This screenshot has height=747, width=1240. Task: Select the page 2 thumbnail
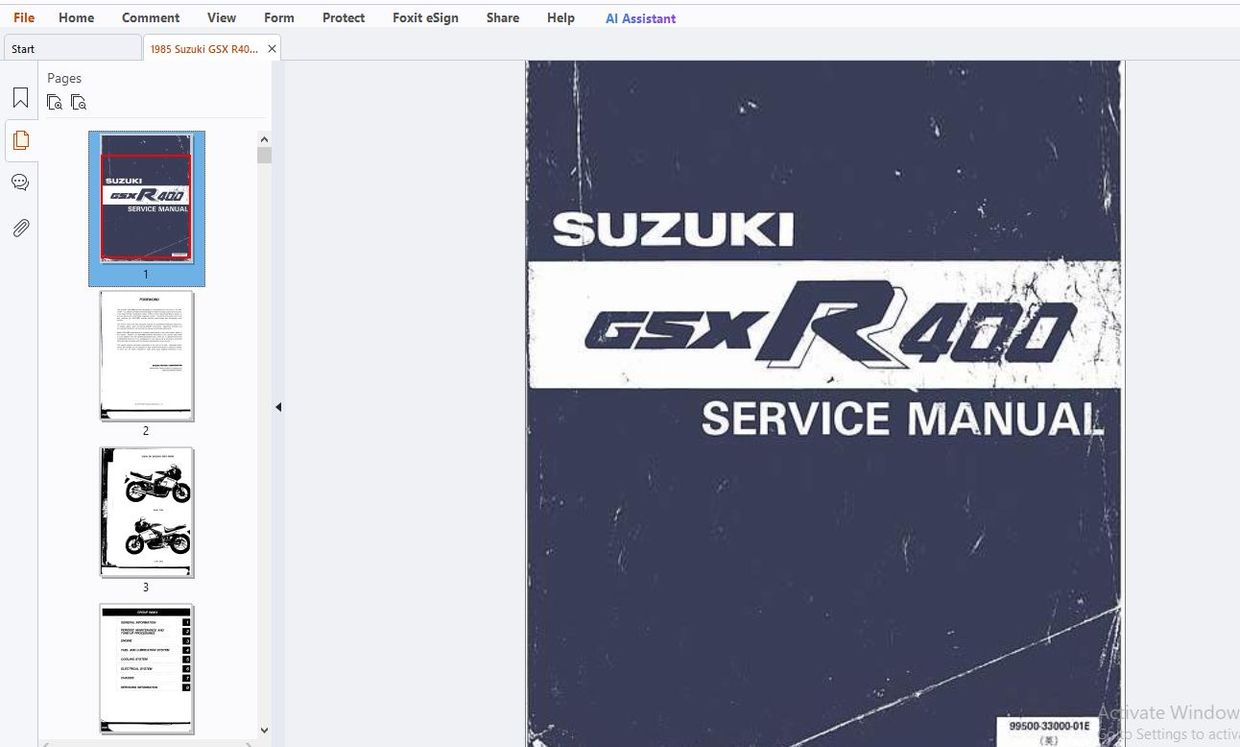tap(146, 356)
